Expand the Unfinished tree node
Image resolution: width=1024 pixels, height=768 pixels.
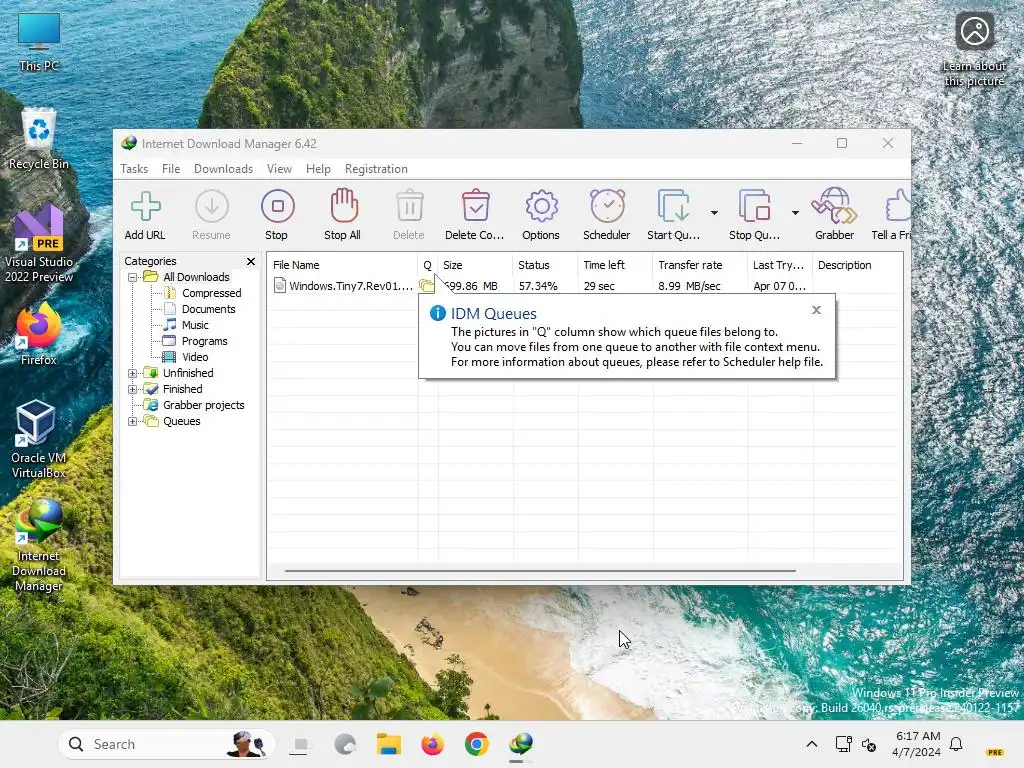tap(133, 374)
